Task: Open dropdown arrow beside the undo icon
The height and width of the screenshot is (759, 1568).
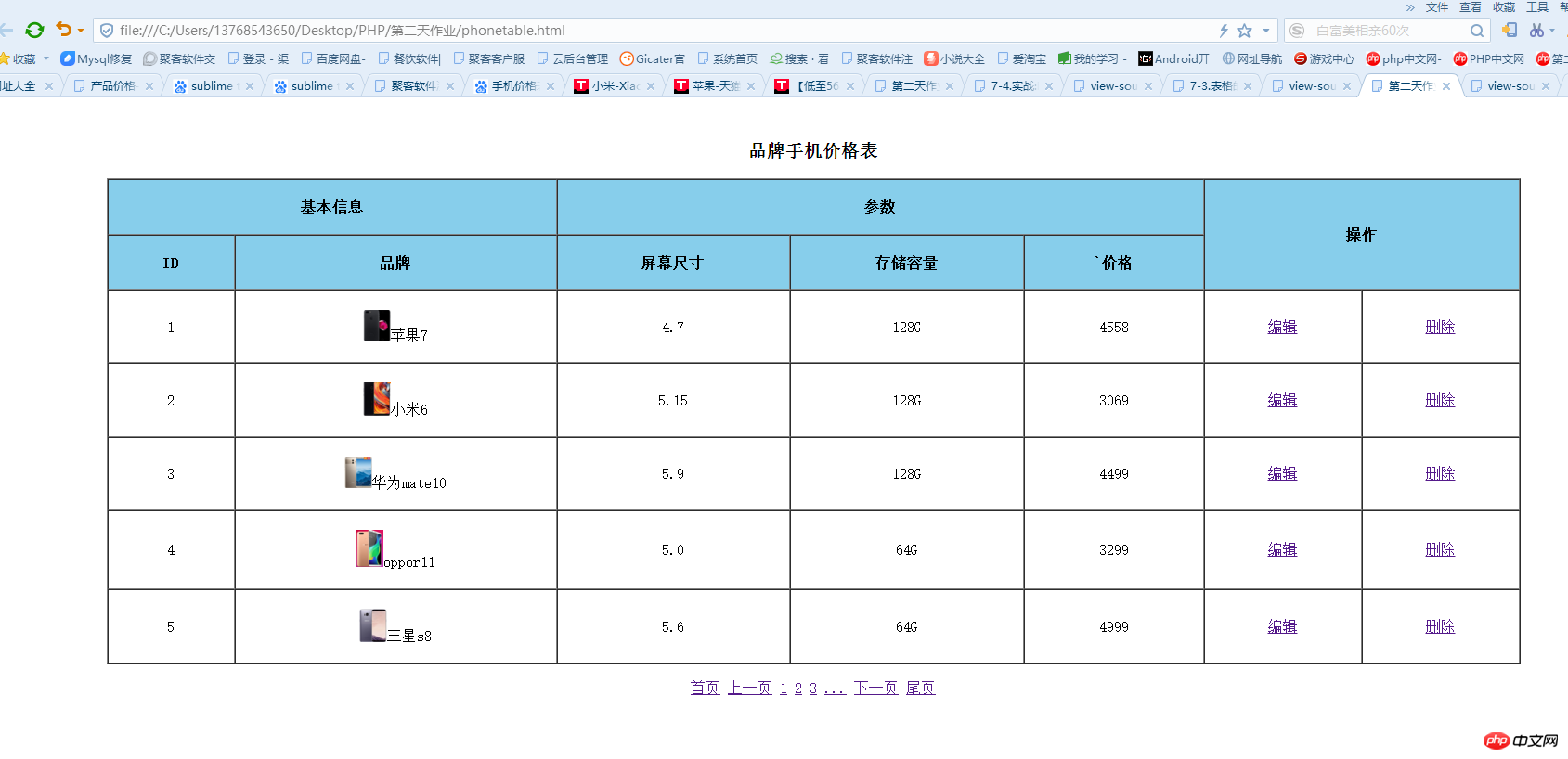Action: click(x=81, y=31)
